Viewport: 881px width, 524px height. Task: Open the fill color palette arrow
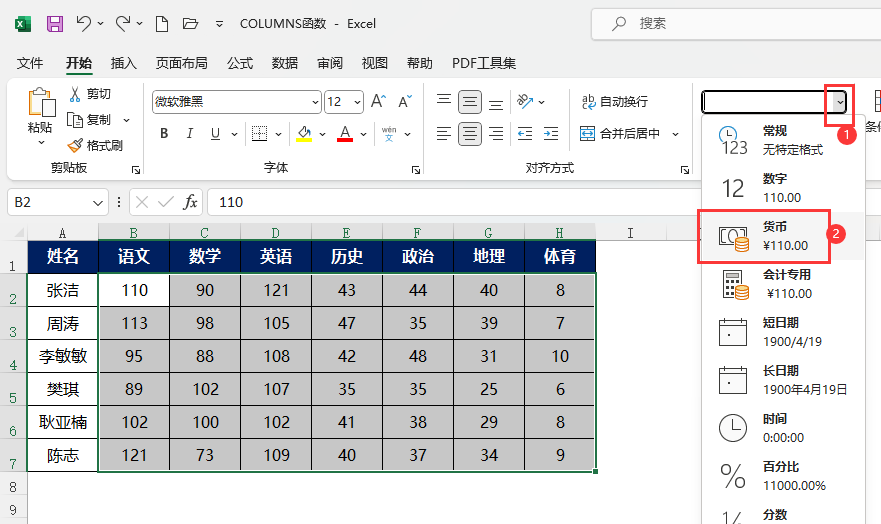[323, 134]
